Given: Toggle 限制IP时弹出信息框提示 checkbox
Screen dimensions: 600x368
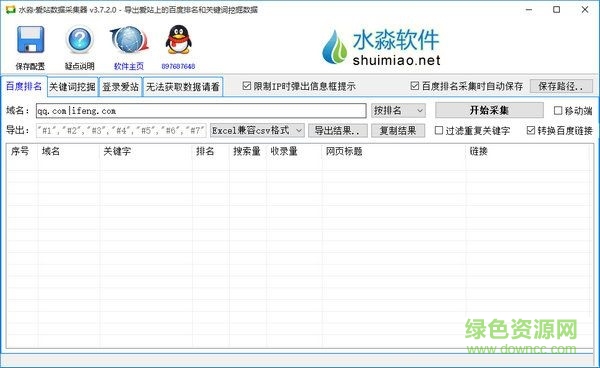Looking at the screenshot, I should tap(246, 86).
